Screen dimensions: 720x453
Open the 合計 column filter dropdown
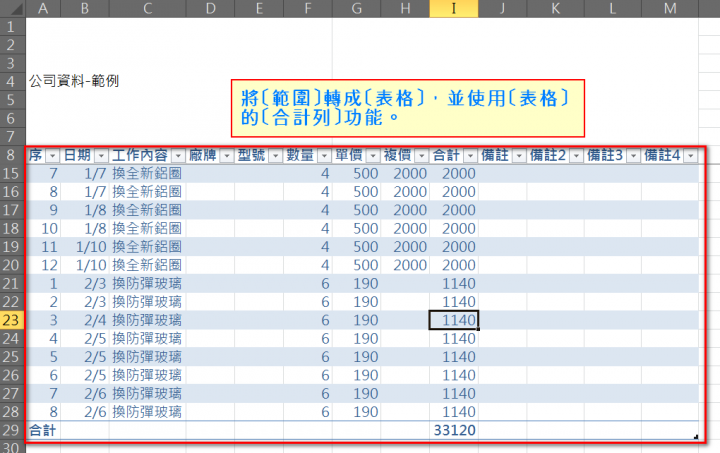(x=470, y=156)
